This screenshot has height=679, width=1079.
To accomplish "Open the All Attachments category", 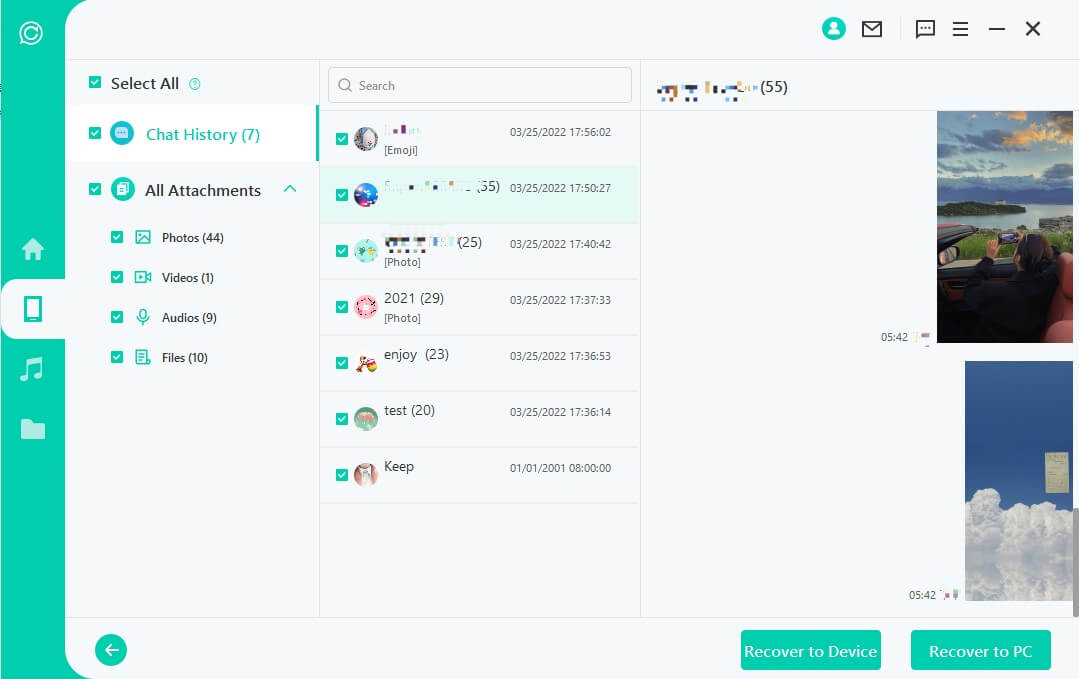I will point(203,191).
